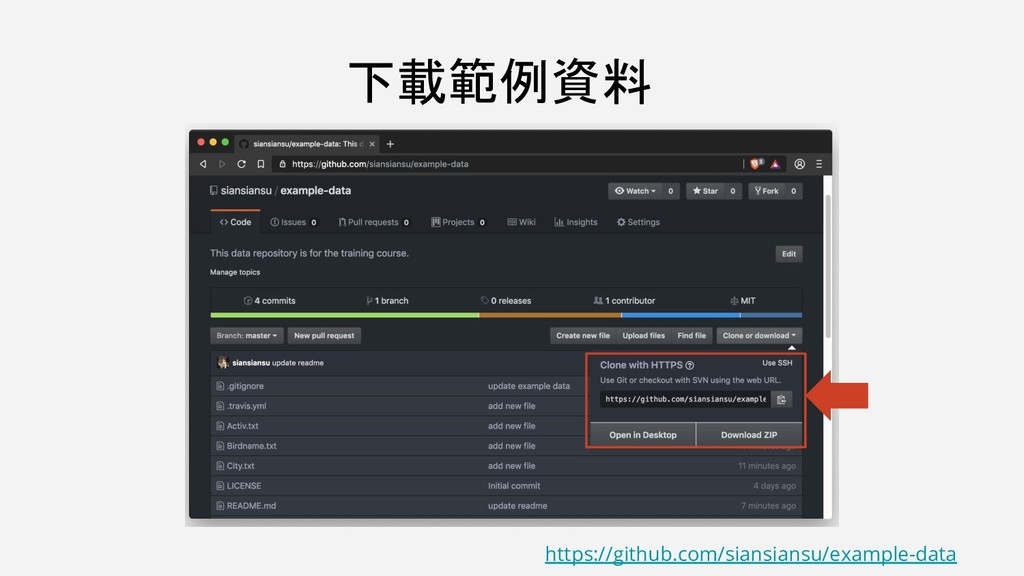View the 4 commits
This screenshot has height=576, width=1024.
(269, 301)
